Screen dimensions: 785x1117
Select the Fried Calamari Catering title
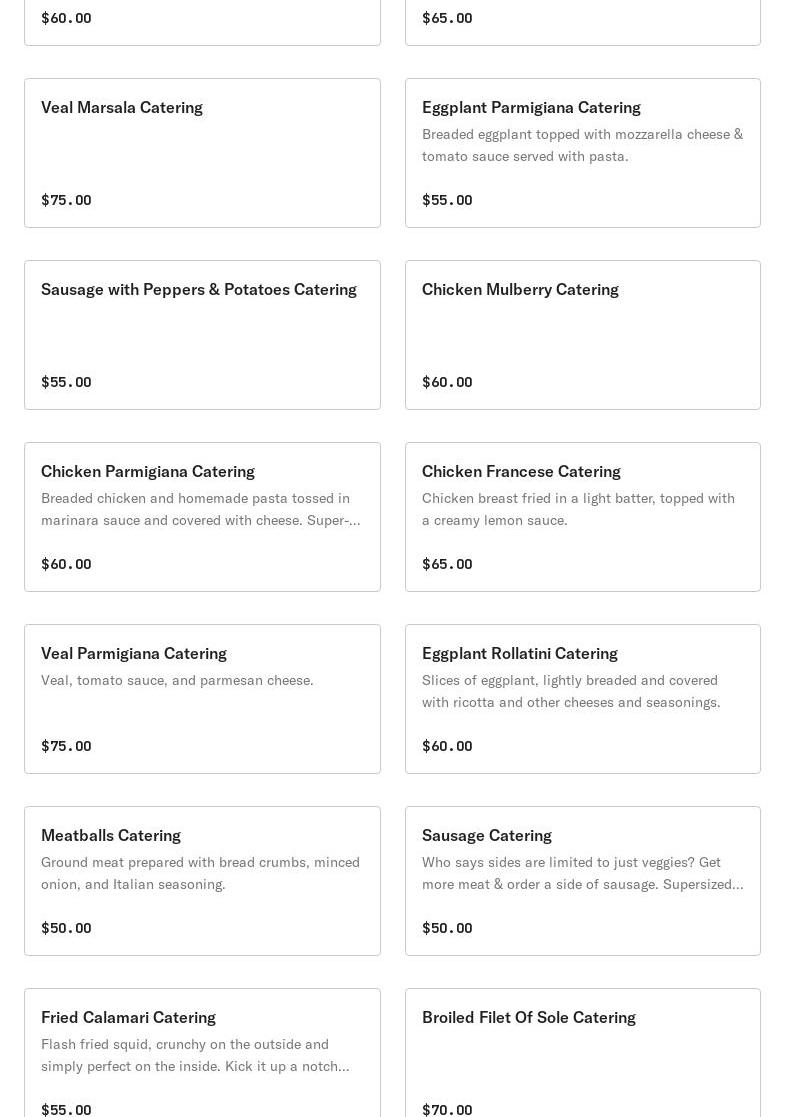point(128,1017)
